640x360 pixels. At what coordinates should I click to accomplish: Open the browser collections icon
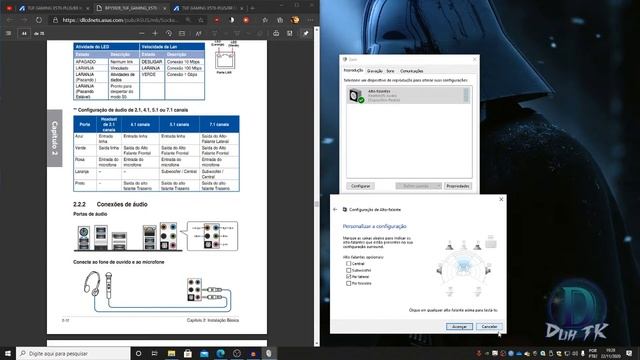[280, 20]
